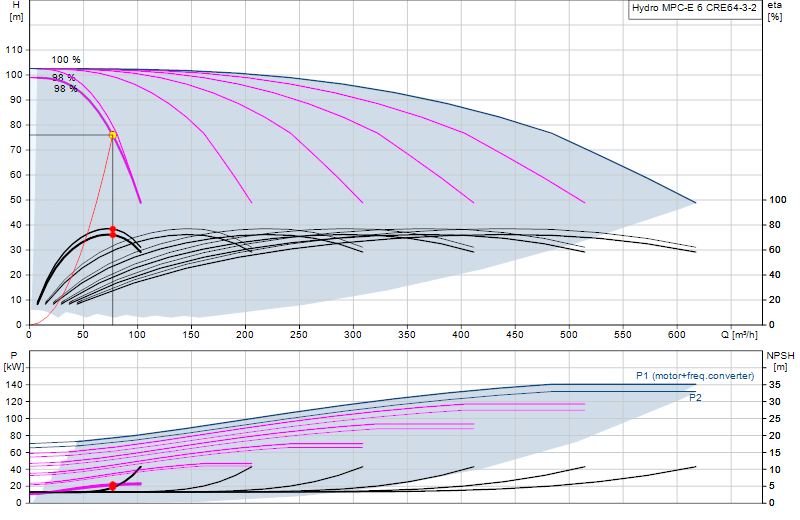
Task: Click the 400 tick on the flow axis
Action: [461, 335]
